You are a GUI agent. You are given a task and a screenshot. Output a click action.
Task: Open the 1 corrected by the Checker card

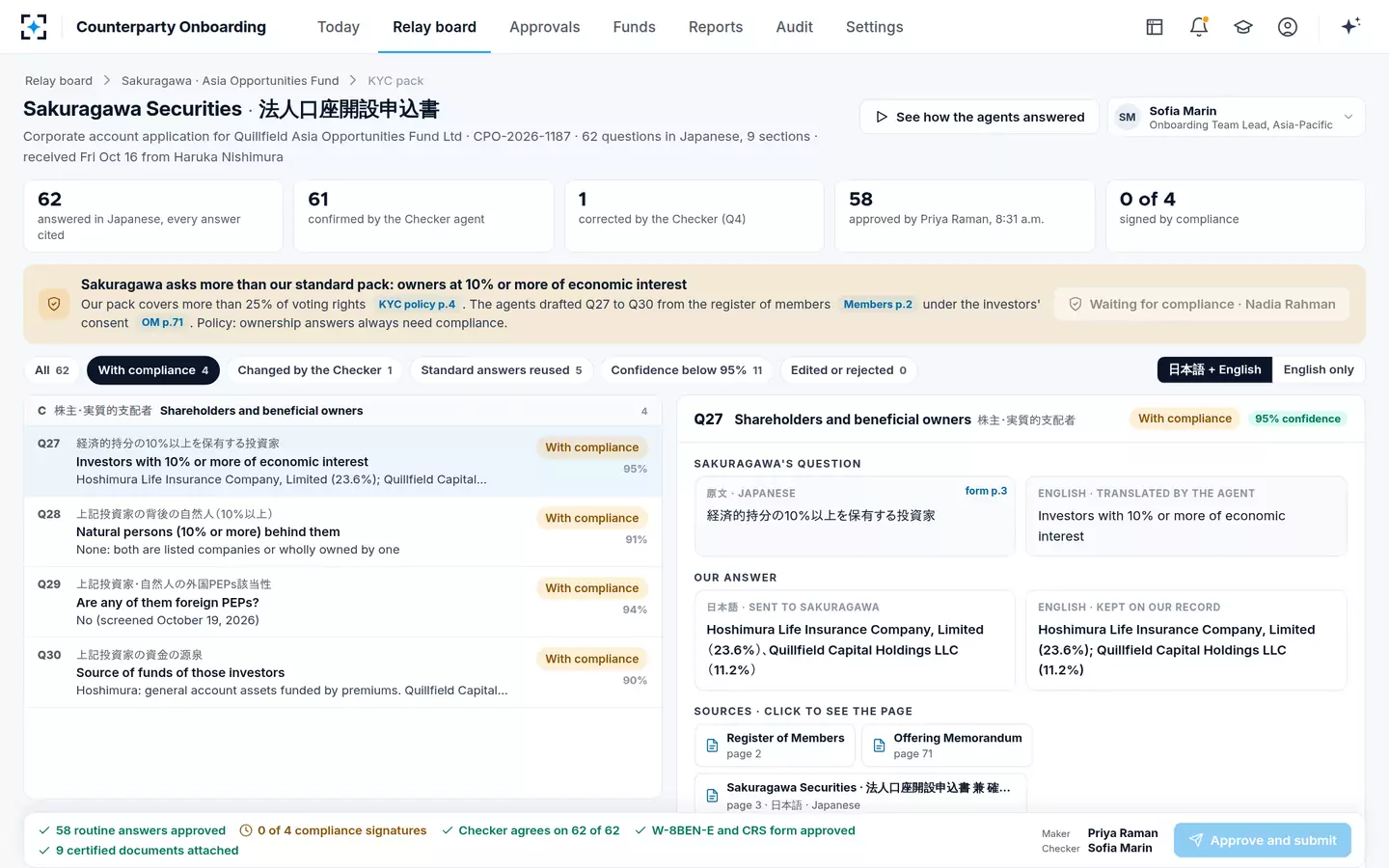694,216
